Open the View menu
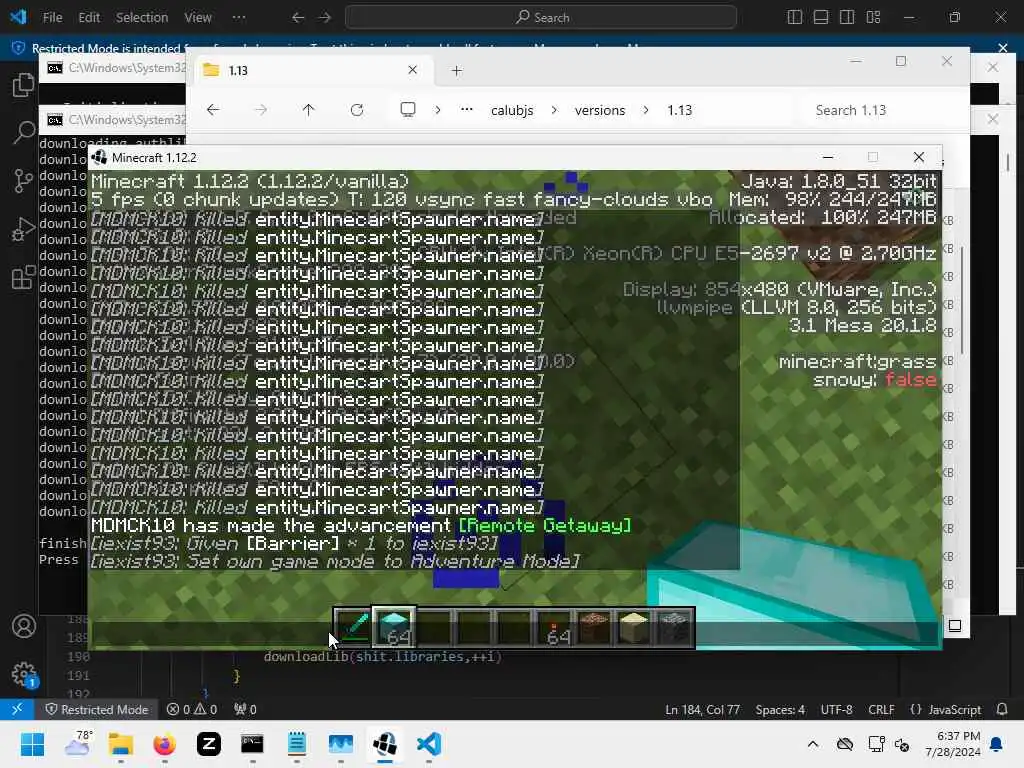 197,18
